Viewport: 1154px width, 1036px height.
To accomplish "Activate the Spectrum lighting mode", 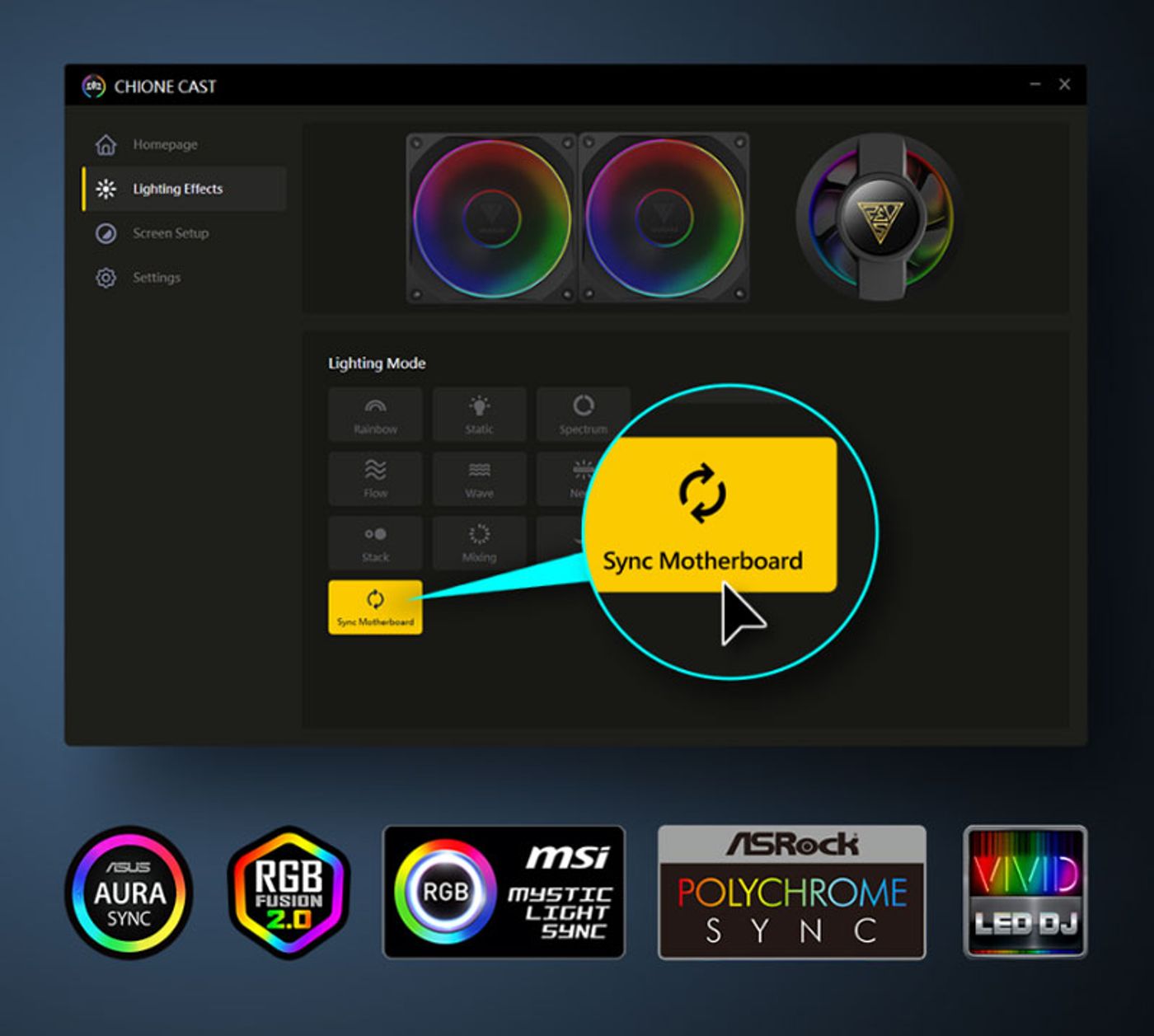I will pyautogui.click(x=583, y=415).
